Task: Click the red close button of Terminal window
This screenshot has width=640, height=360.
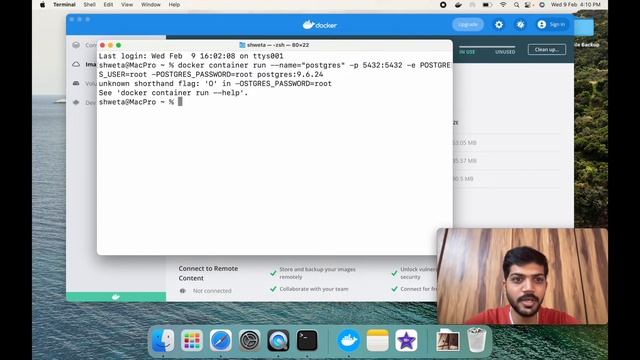Action: coord(102,45)
